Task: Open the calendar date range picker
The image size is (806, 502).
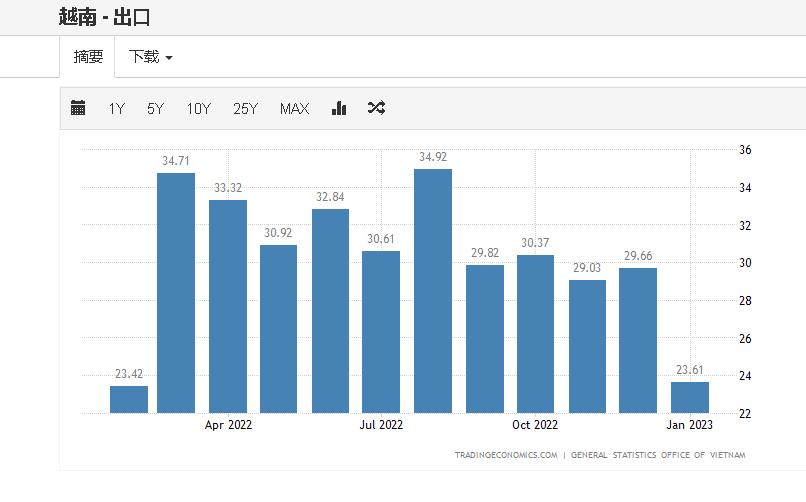Action: tap(78, 108)
